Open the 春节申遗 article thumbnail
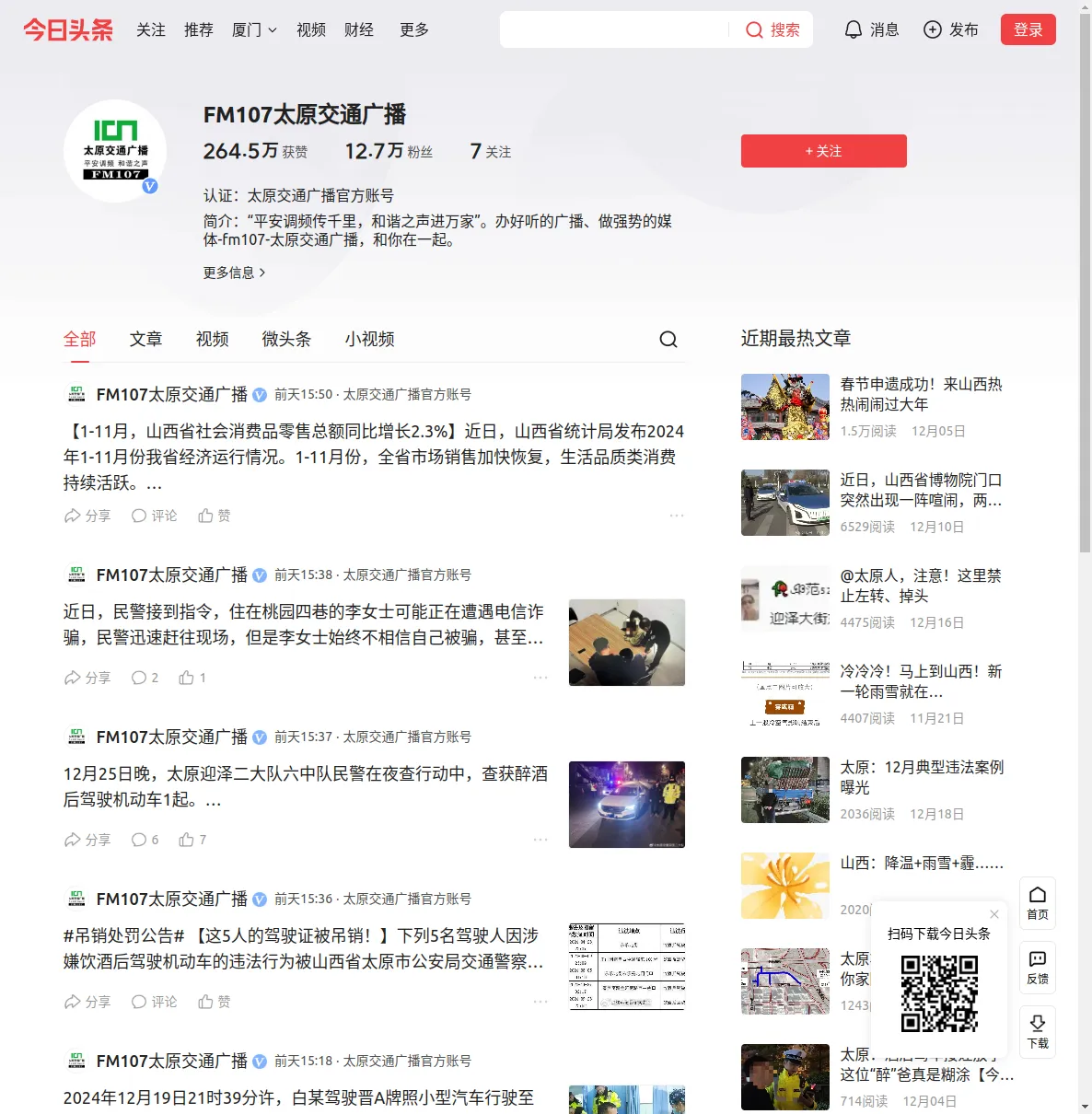This screenshot has height=1114, width=1092. (785, 407)
